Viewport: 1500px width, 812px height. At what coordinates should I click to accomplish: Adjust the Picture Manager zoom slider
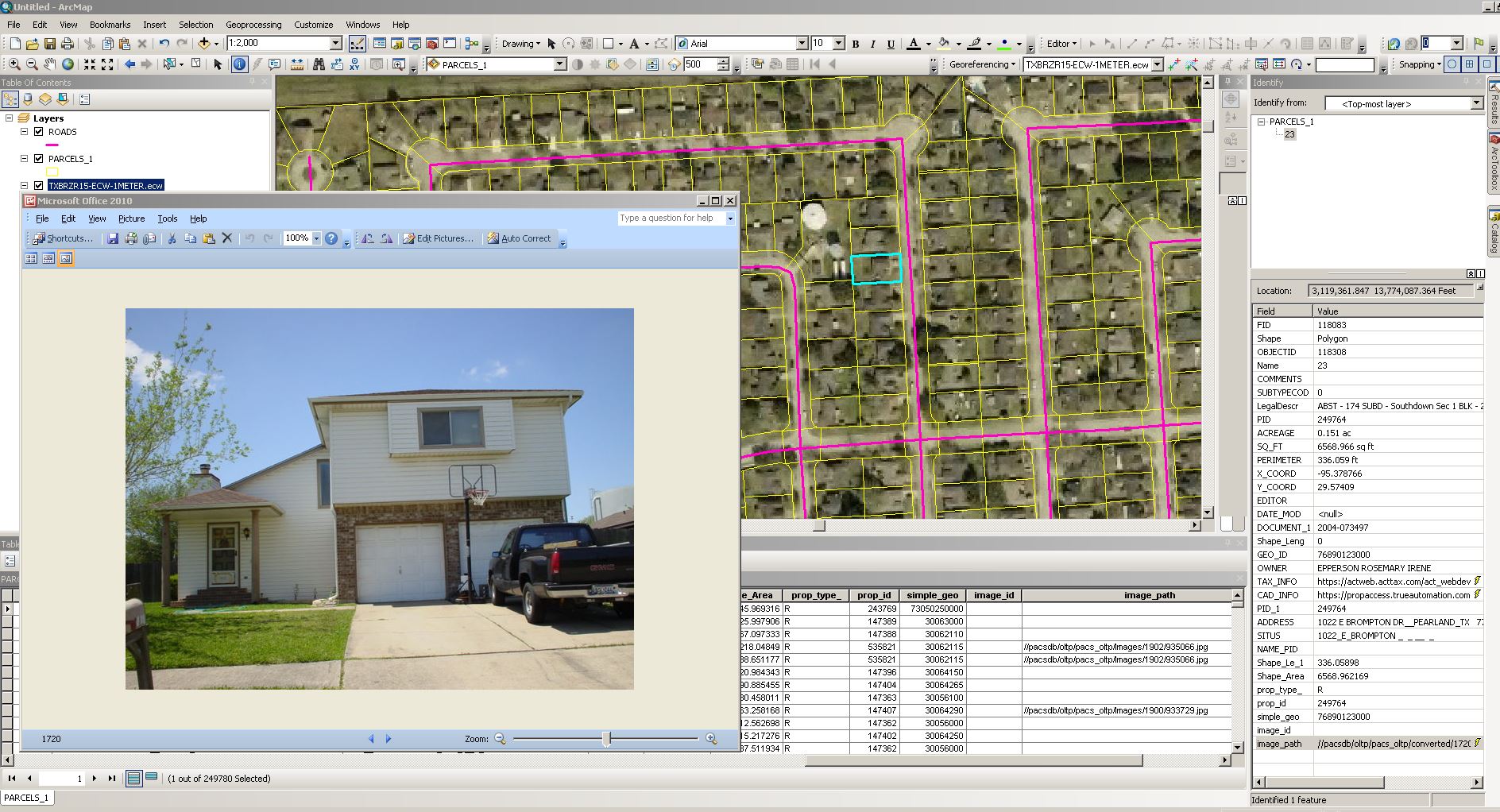pyautogui.click(x=606, y=739)
